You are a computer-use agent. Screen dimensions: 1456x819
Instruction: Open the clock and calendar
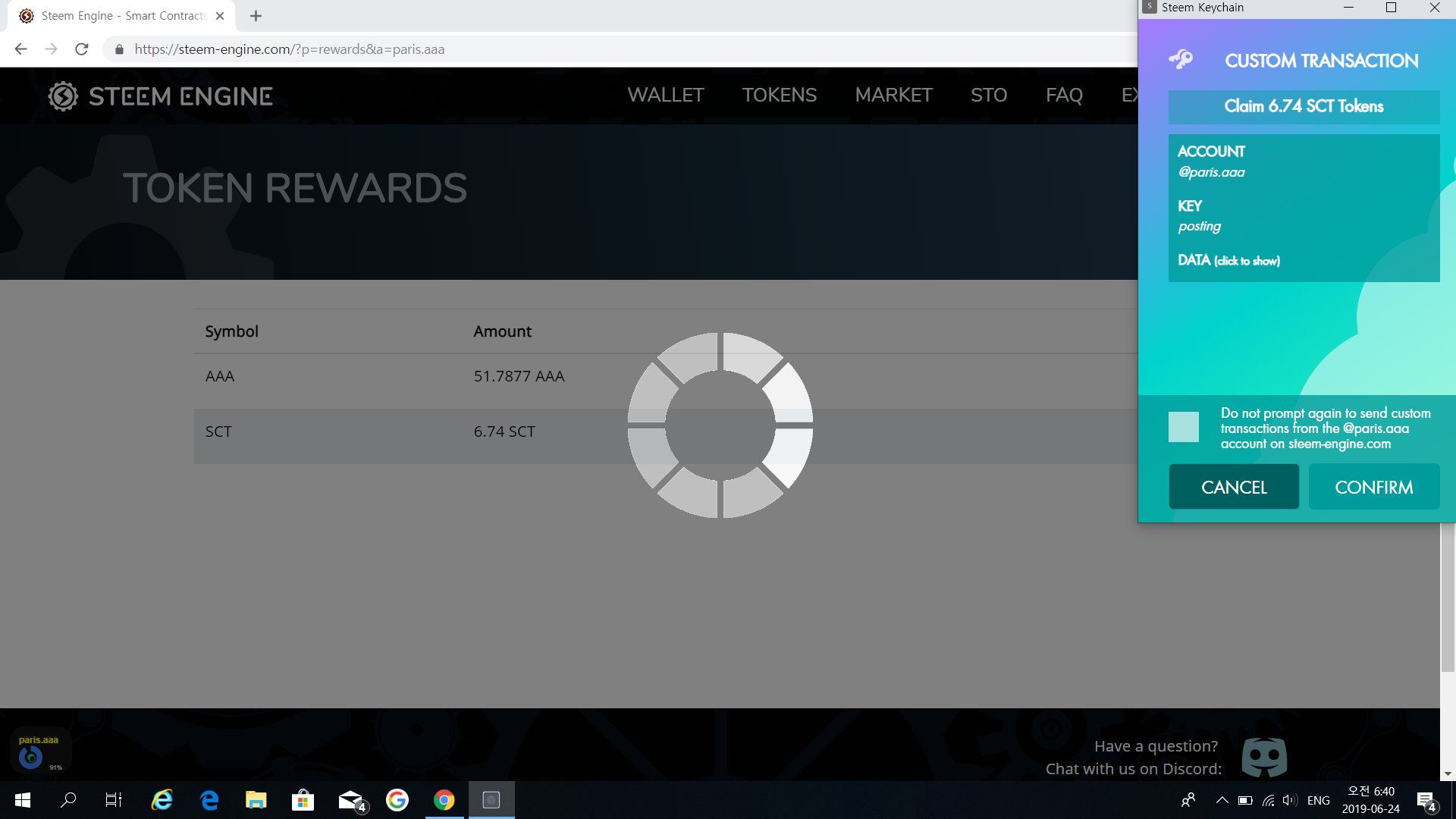click(x=1370, y=800)
